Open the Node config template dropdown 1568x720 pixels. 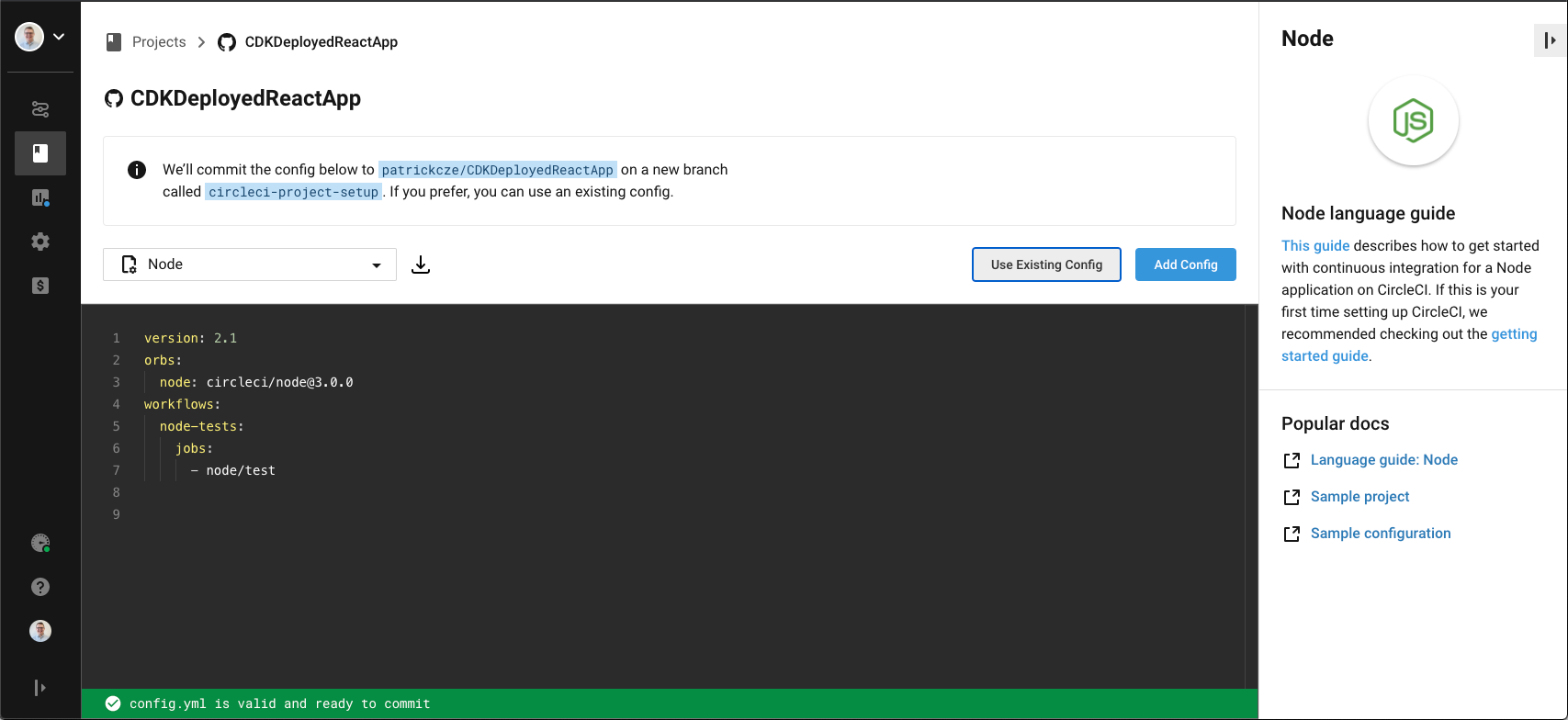(x=250, y=264)
